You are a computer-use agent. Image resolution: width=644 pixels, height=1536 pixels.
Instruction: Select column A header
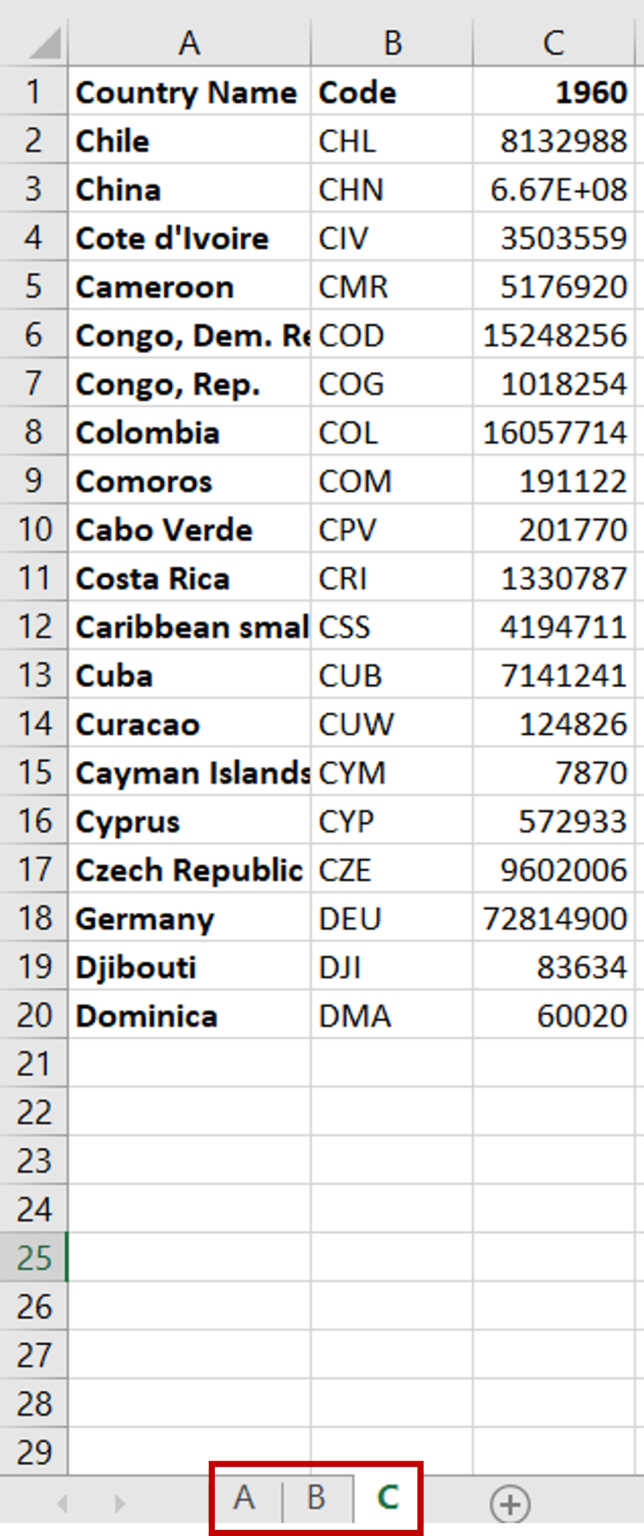point(189,42)
